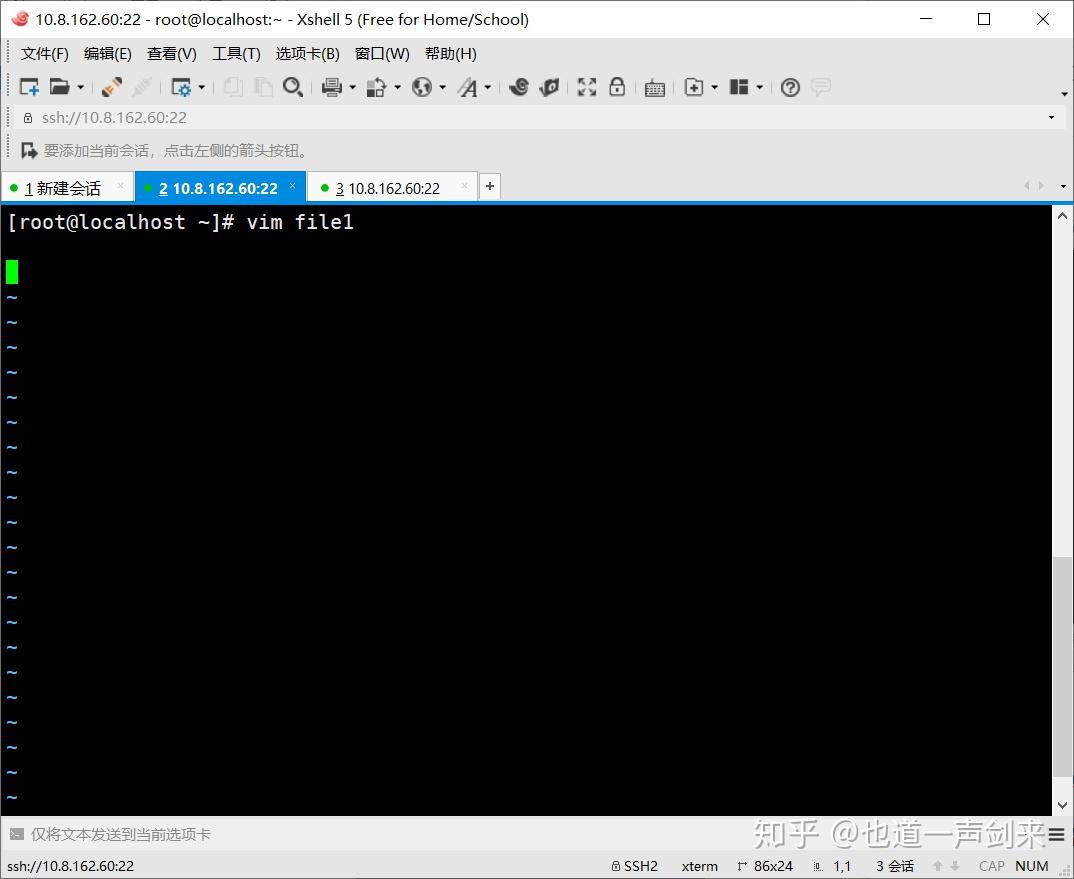Open the 查看(V) menu
The height and width of the screenshot is (879, 1074).
pos(172,53)
